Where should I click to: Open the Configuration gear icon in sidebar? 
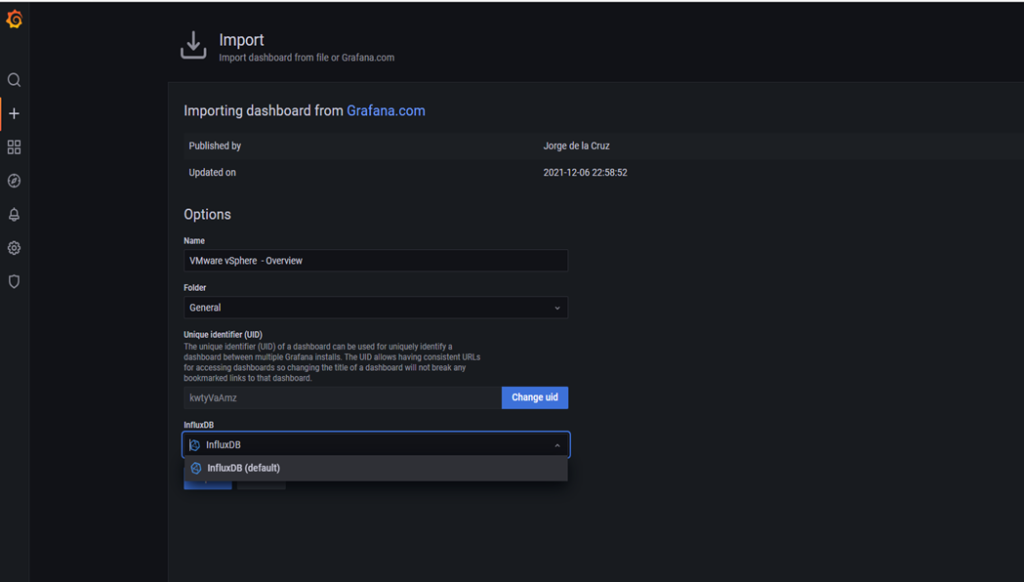pyautogui.click(x=14, y=248)
